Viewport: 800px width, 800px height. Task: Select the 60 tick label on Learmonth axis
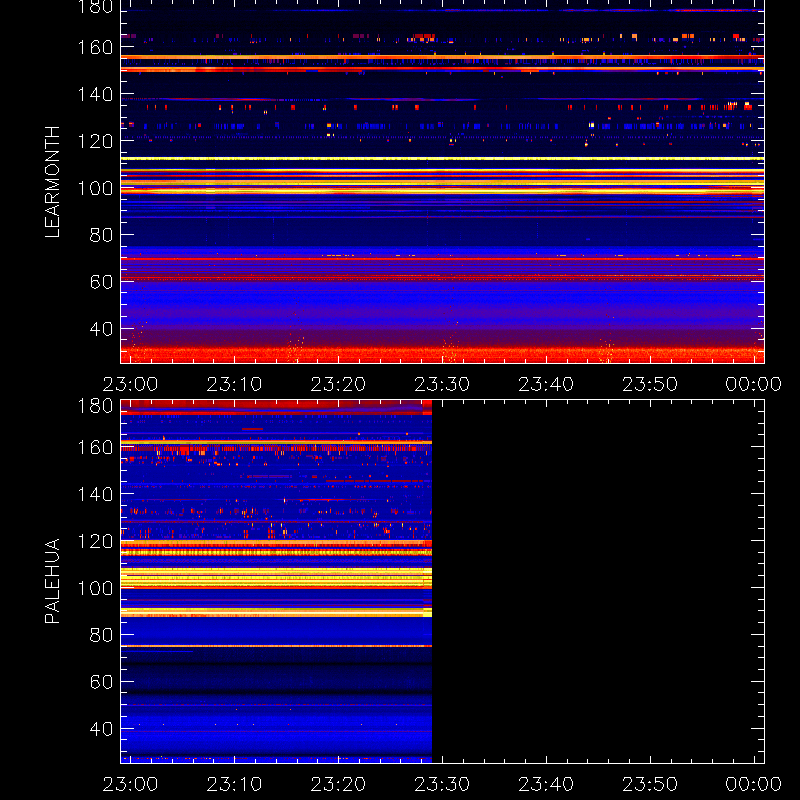101,282
